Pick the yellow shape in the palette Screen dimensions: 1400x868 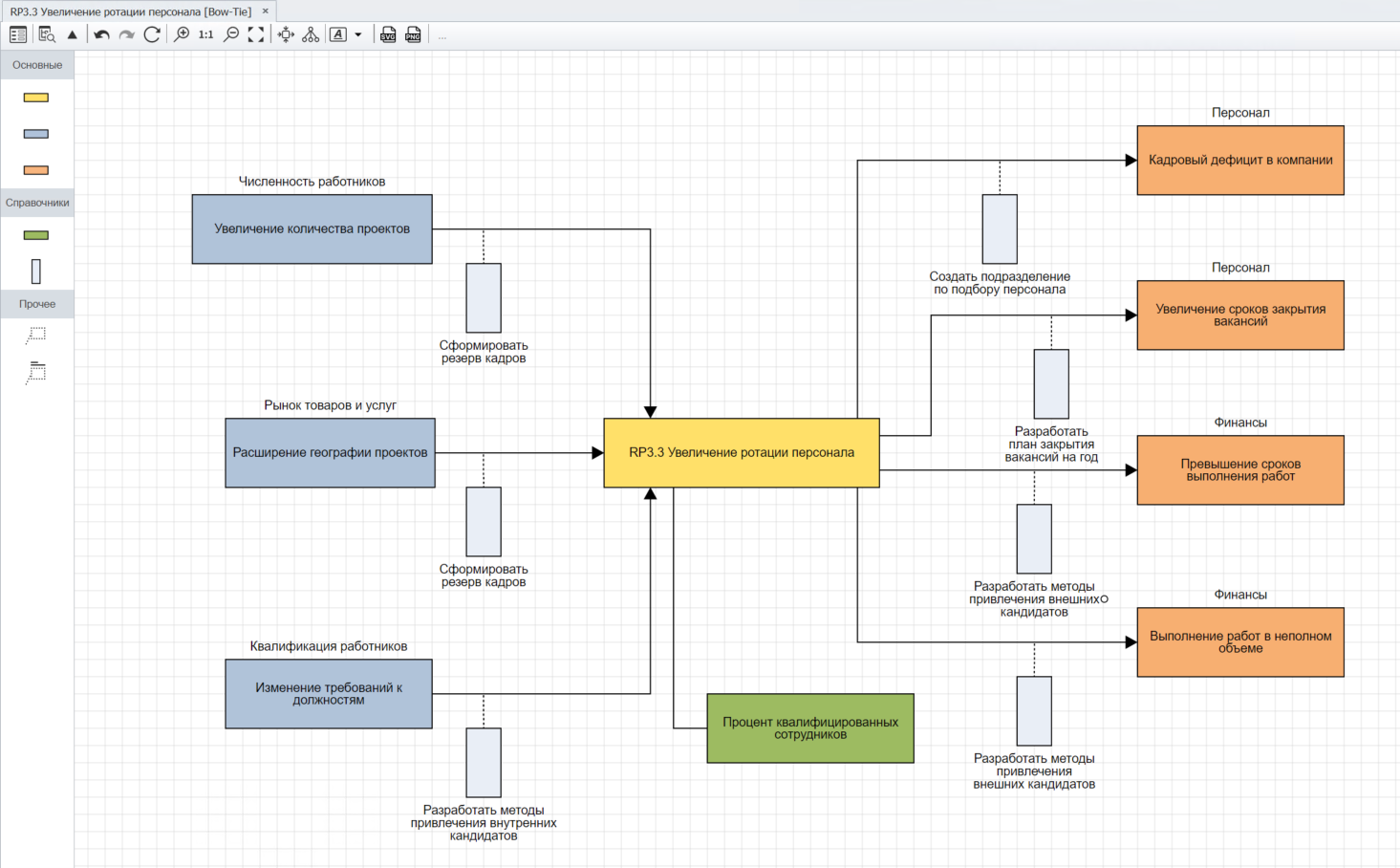pyautogui.click(x=35, y=98)
